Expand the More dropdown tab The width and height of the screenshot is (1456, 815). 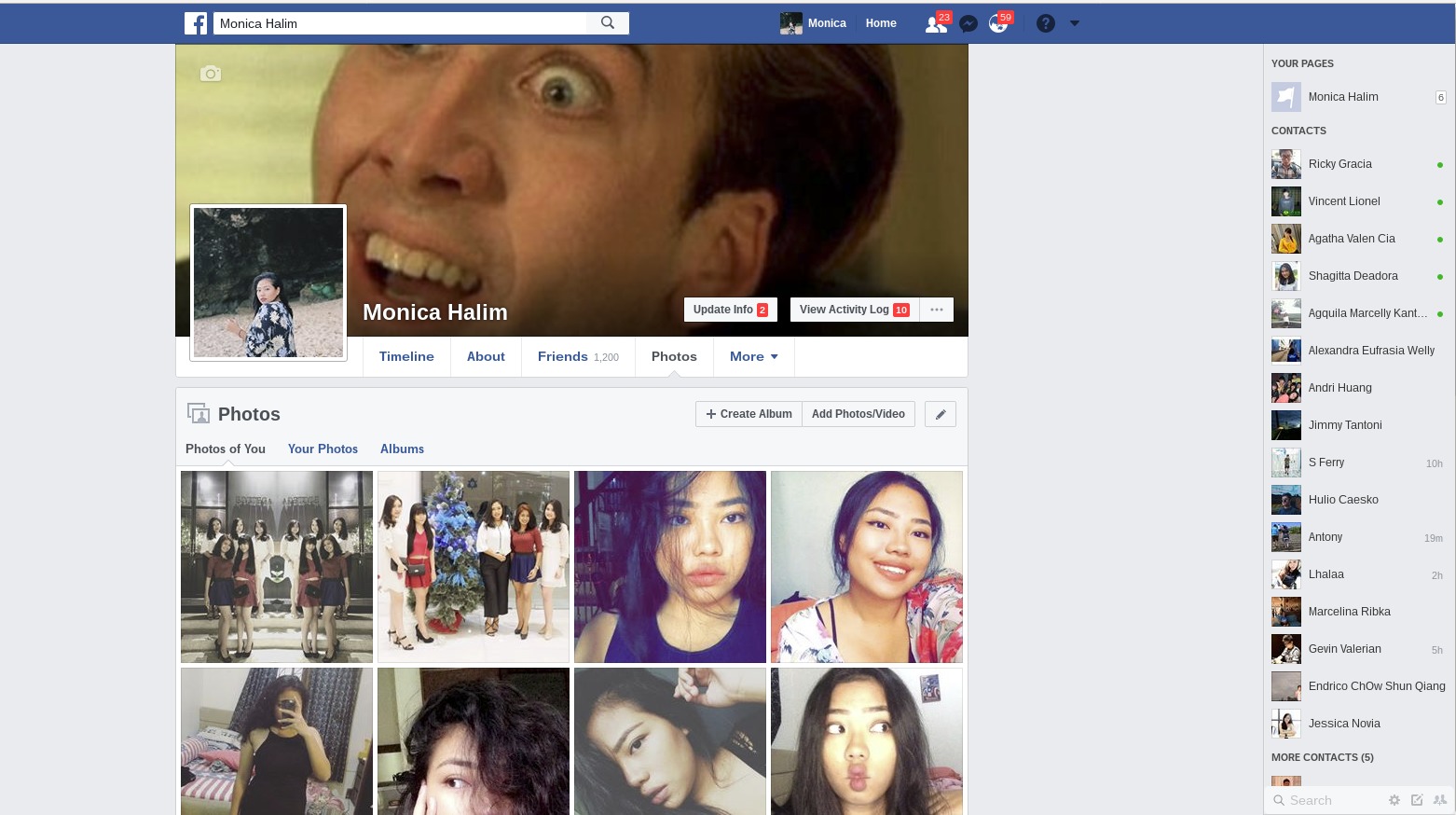tap(753, 356)
